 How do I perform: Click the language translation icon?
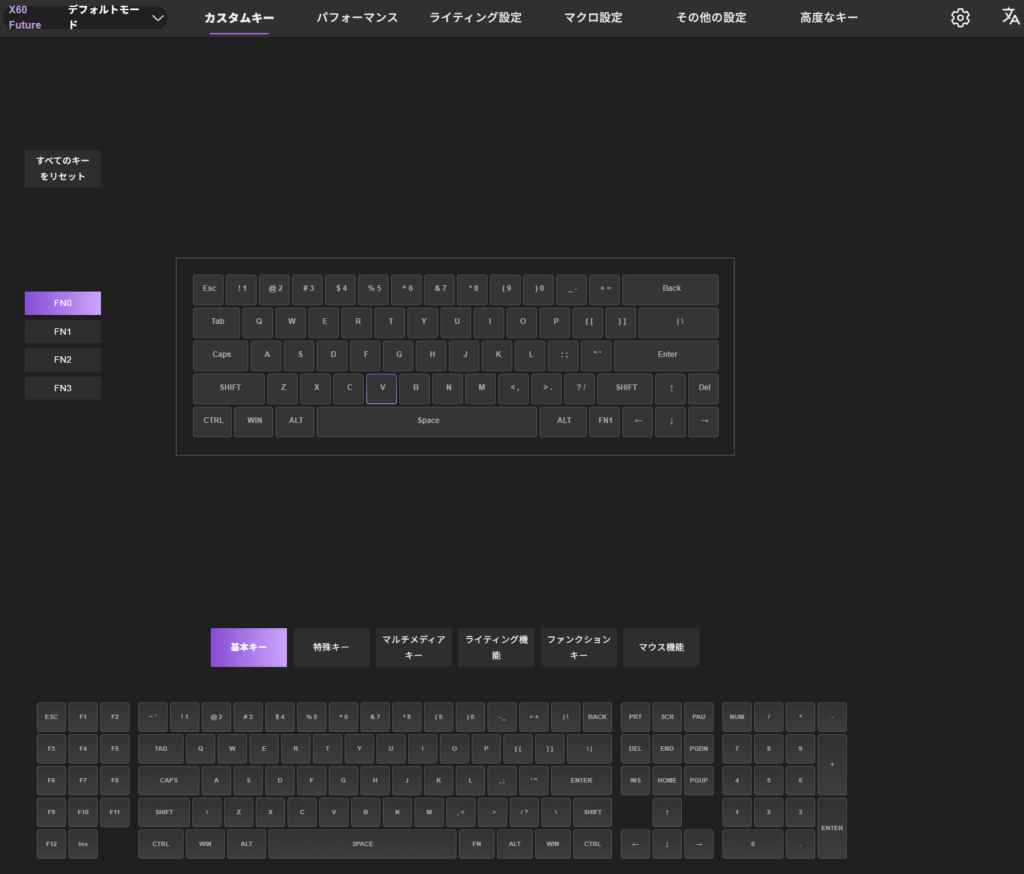pyautogui.click(x=1010, y=17)
